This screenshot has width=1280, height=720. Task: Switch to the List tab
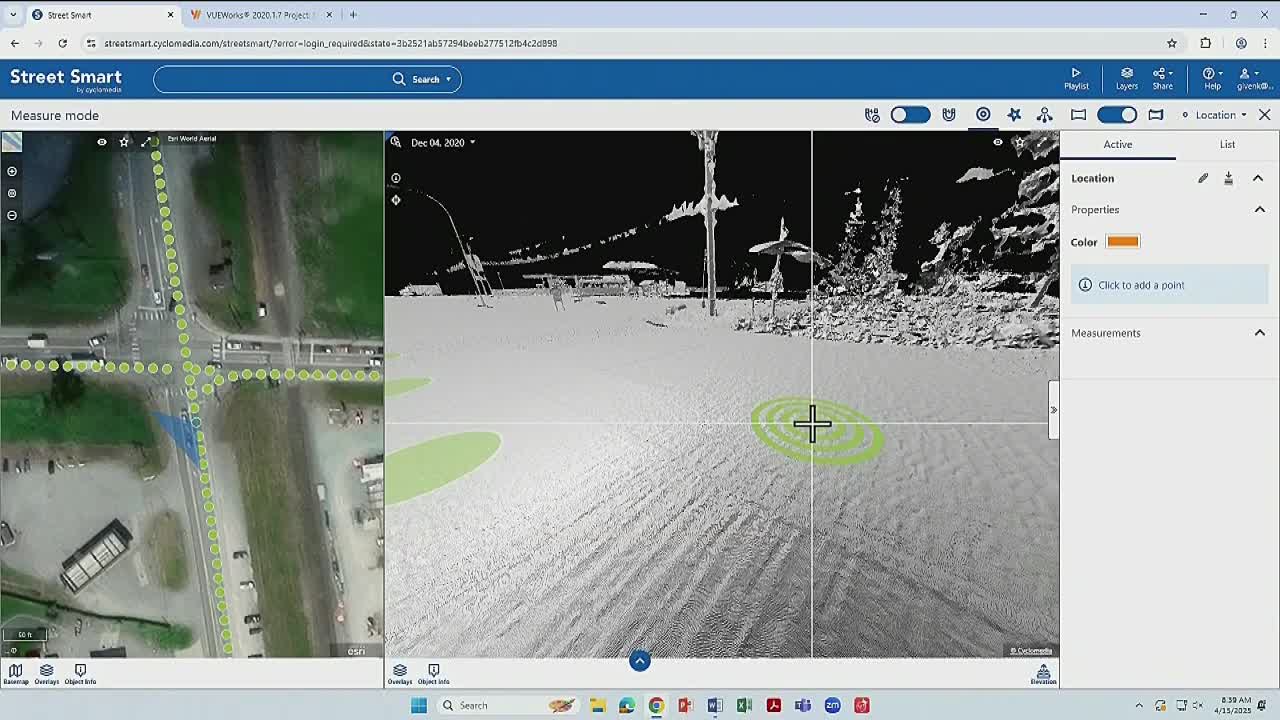coord(1227,144)
